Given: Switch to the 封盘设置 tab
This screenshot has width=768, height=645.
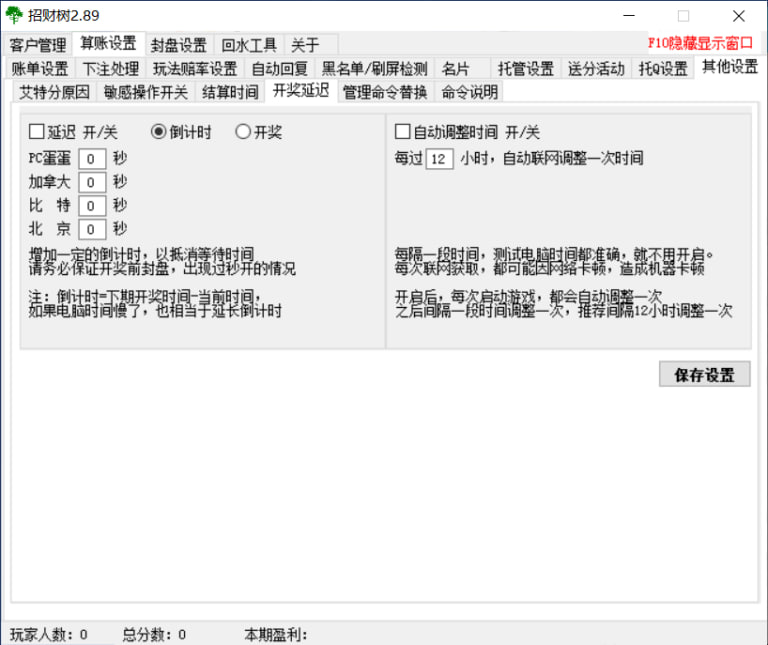Looking at the screenshot, I should [179, 45].
